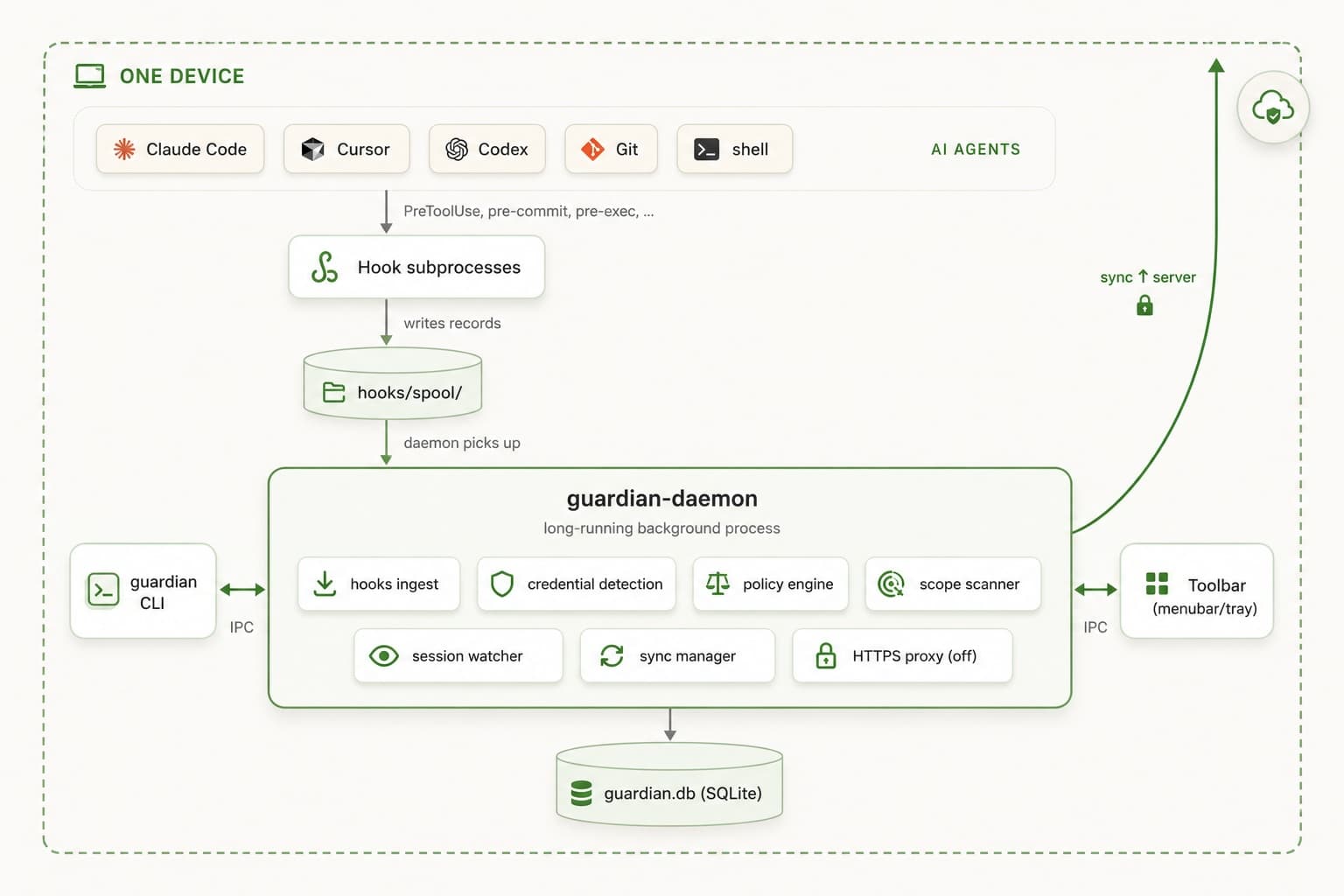The image size is (1344, 896).
Task: Click the scope scanner module label
Action: [969, 584]
